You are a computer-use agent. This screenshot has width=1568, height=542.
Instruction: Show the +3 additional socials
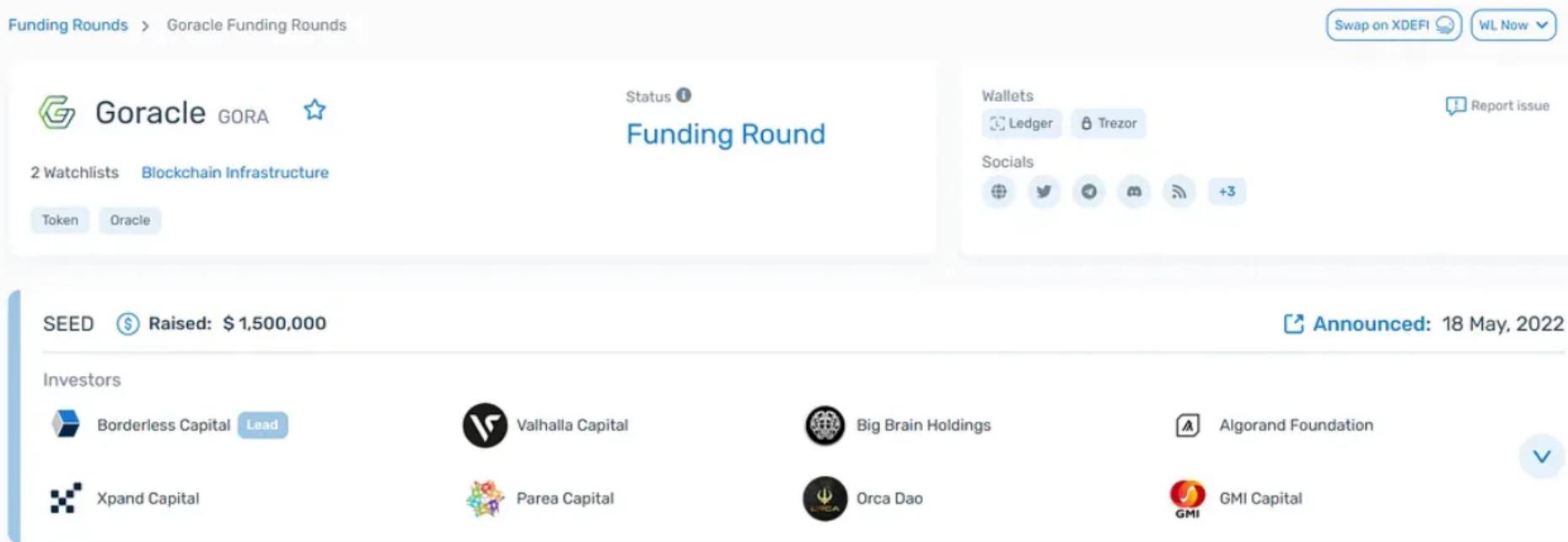coord(1227,191)
